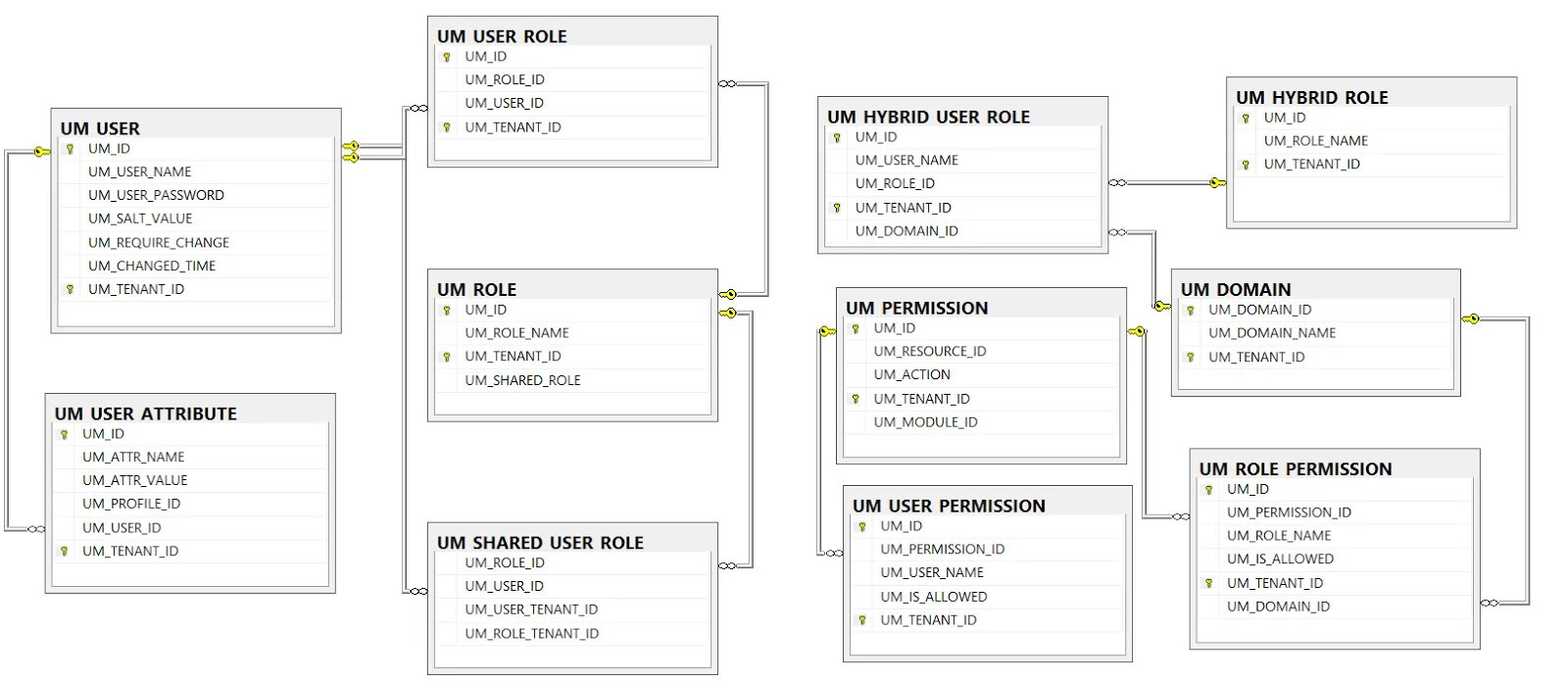Screen dimensions: 1568x681
Task: Click the UM_IS_ALLOWED row in UM ROLE PERMISSION
Action: (1280, 559)
